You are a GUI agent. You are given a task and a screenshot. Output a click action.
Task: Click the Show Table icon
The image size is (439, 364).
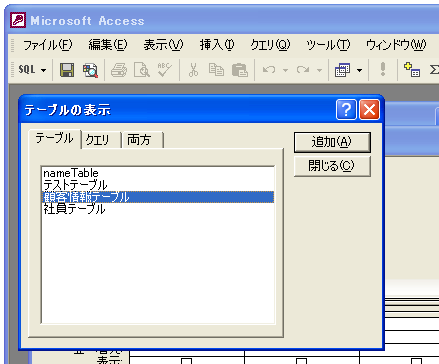coord(412,70)
